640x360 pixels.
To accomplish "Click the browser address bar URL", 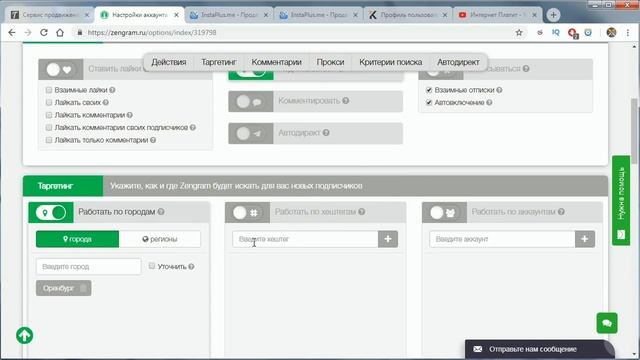I will (152, 33).
